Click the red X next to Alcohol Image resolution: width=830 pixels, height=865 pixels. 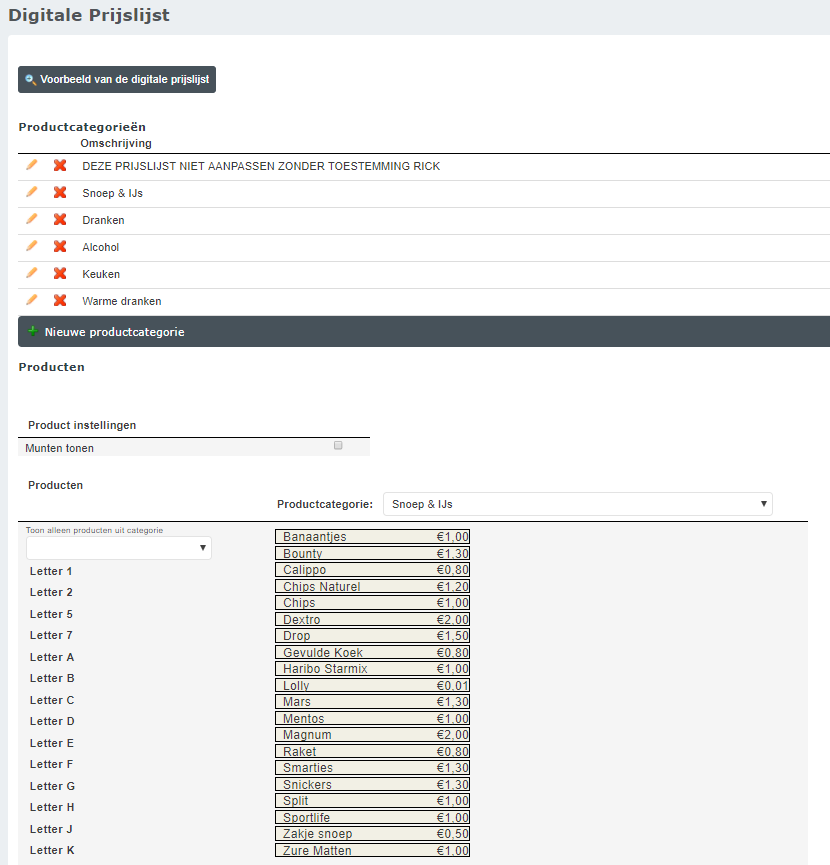(x=60, y=246)
